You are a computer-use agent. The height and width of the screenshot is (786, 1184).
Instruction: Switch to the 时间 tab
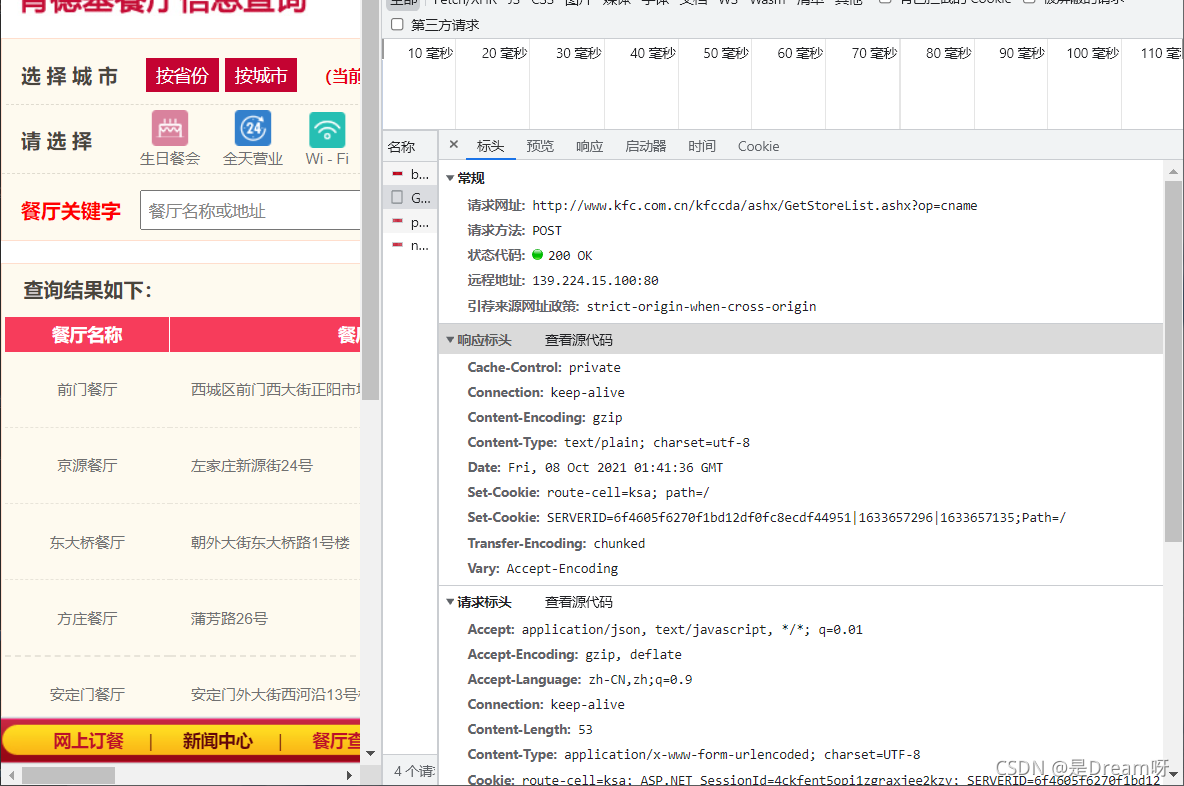701,146
